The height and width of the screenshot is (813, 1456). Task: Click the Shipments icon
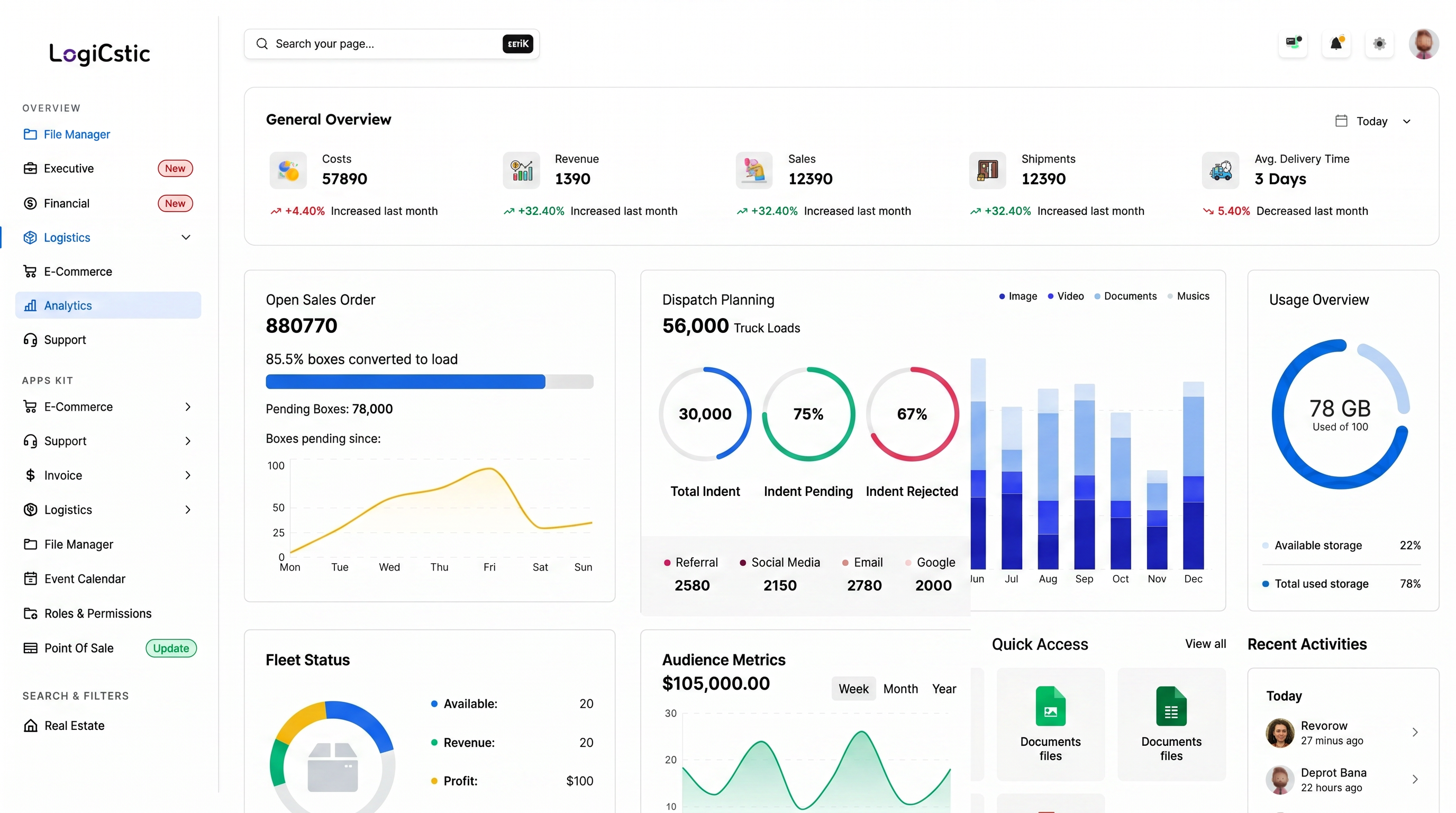point(987,169)
